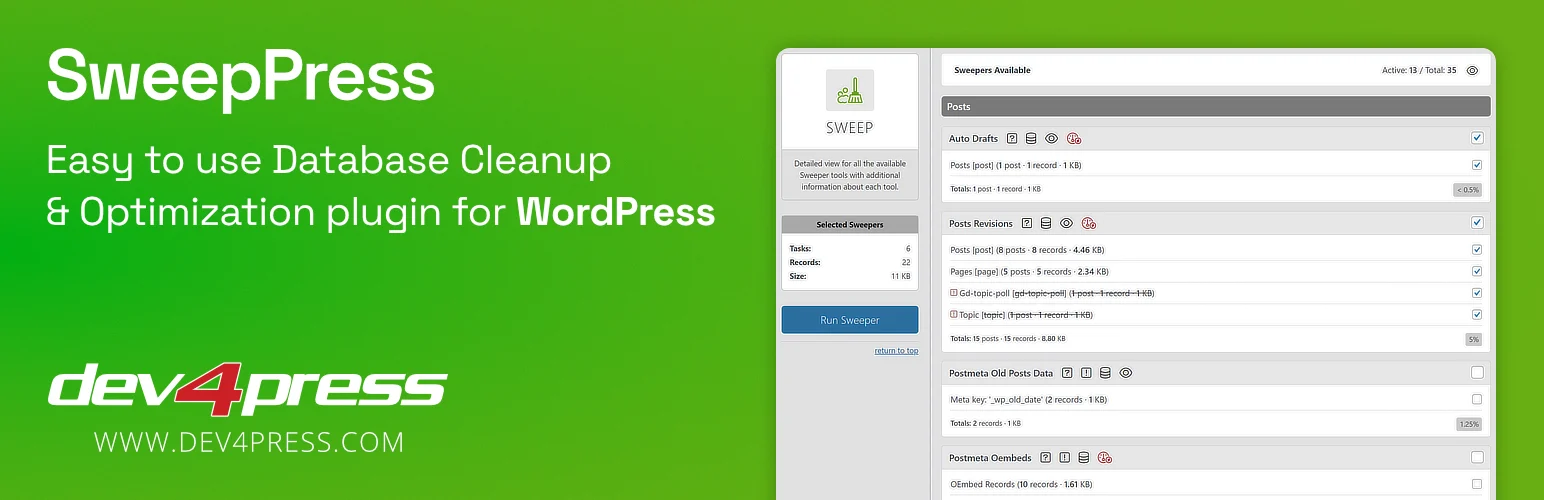Click the exclamation icon for Postmeta Old Posts Data
The height and width of the screenshot is (500, 1544).
click(1086, 373)
